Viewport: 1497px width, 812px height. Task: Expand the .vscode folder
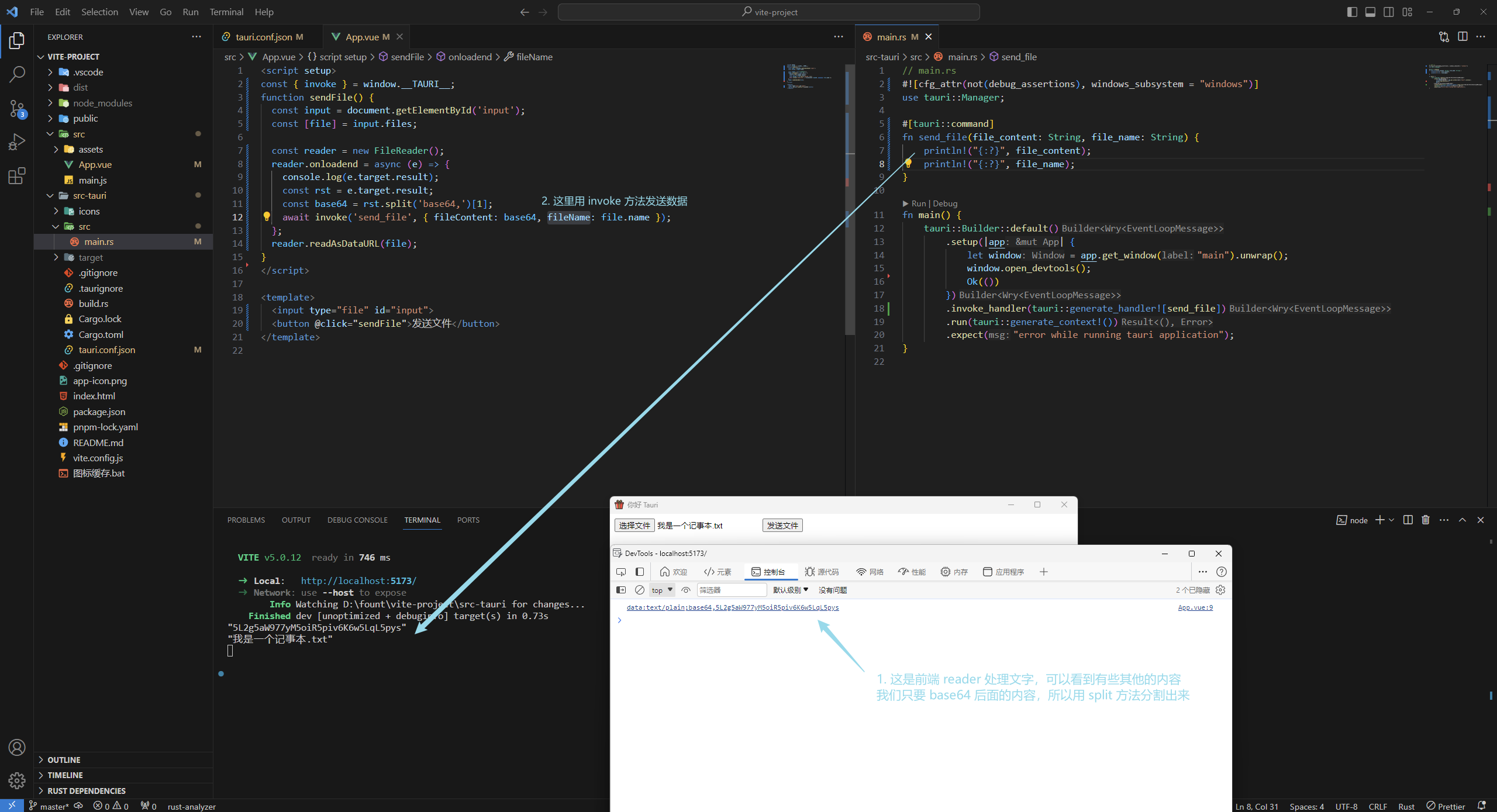123,72
